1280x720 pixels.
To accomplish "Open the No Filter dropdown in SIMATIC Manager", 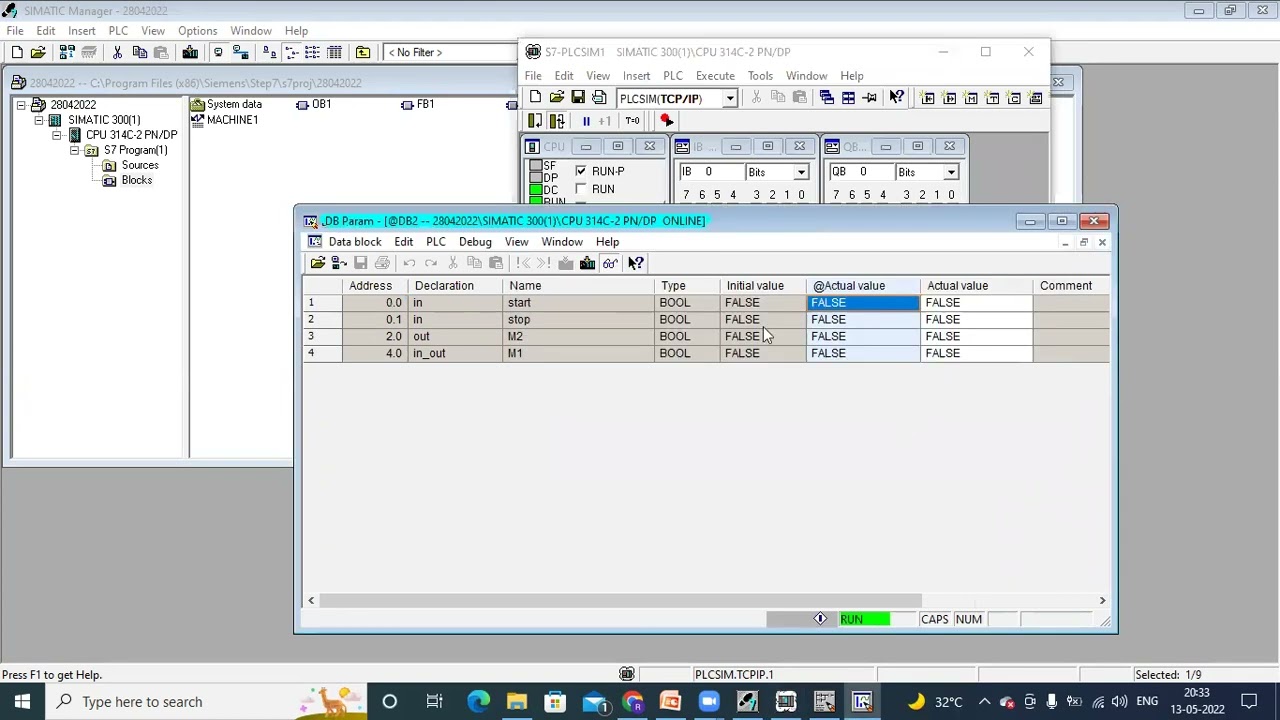I will click(x=451, y=52).
